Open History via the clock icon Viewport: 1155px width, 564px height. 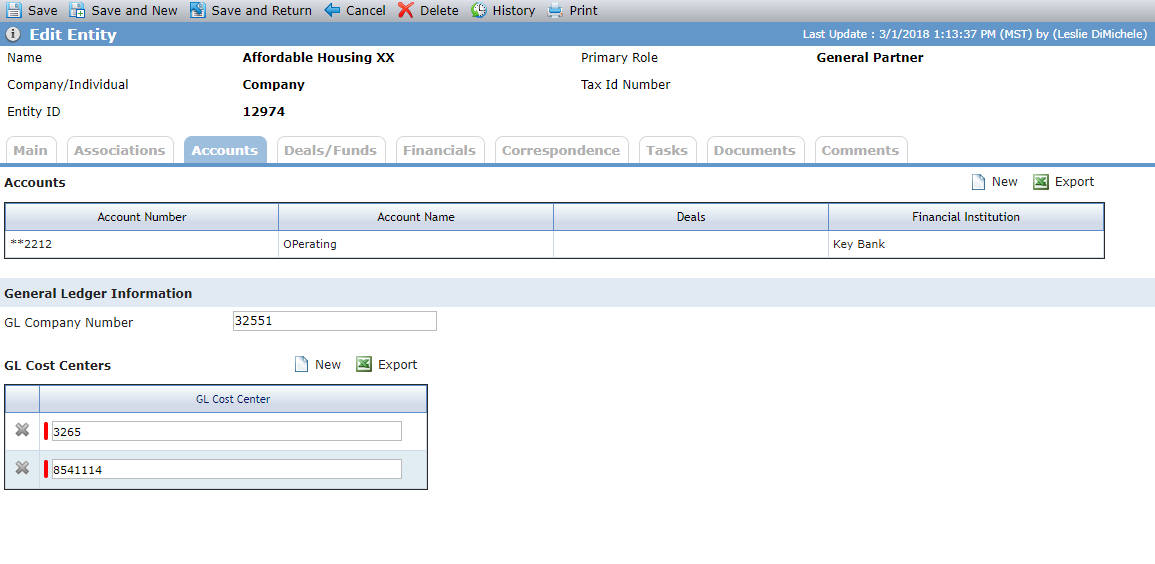tap(479, 10)
